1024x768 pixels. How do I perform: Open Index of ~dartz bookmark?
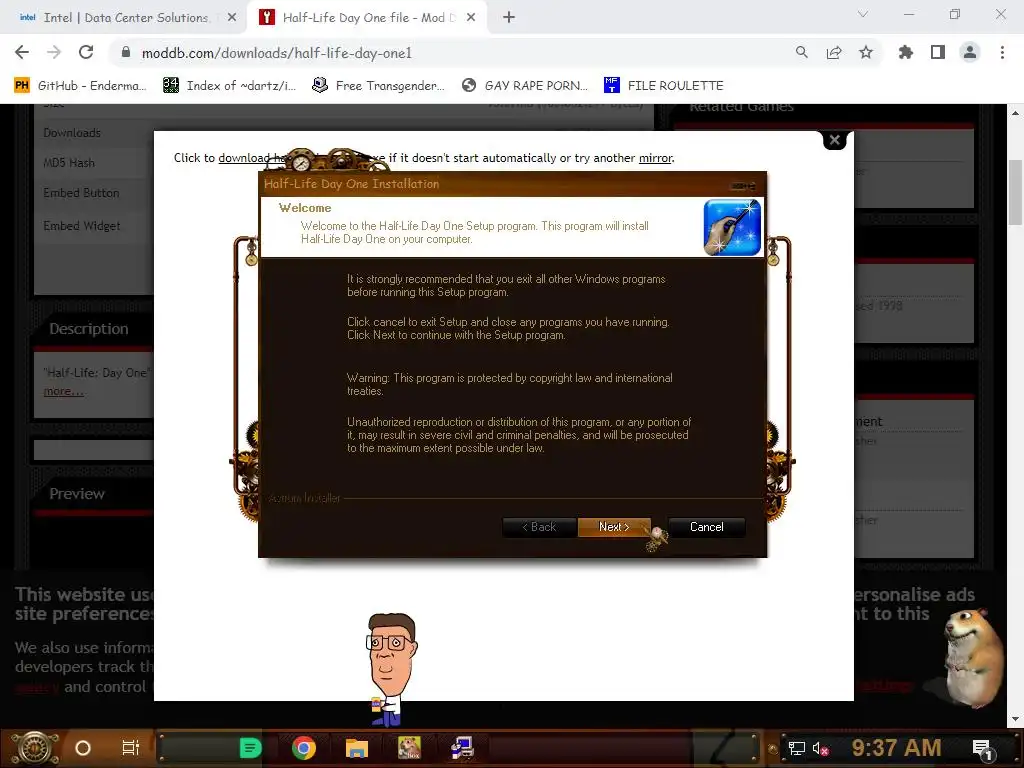pyautogui.click(x=229, y=86)
